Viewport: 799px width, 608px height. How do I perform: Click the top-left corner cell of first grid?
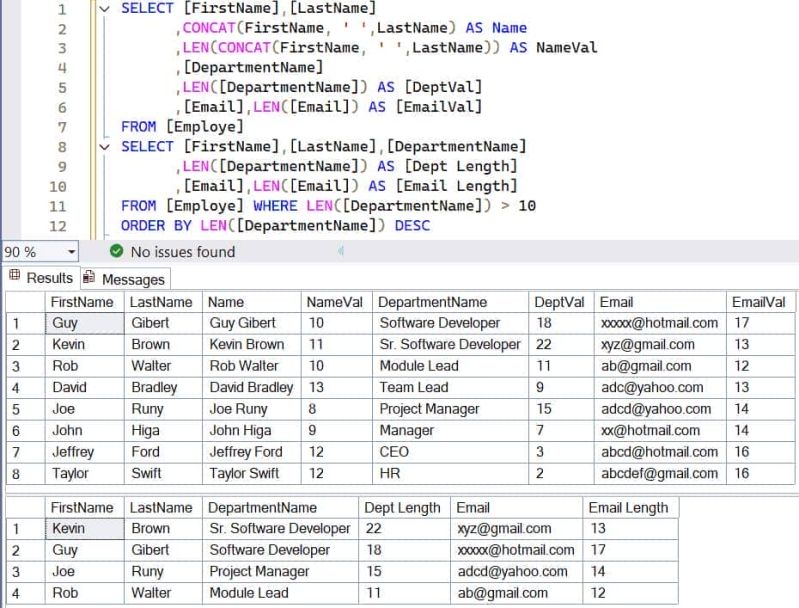(25, 302)
